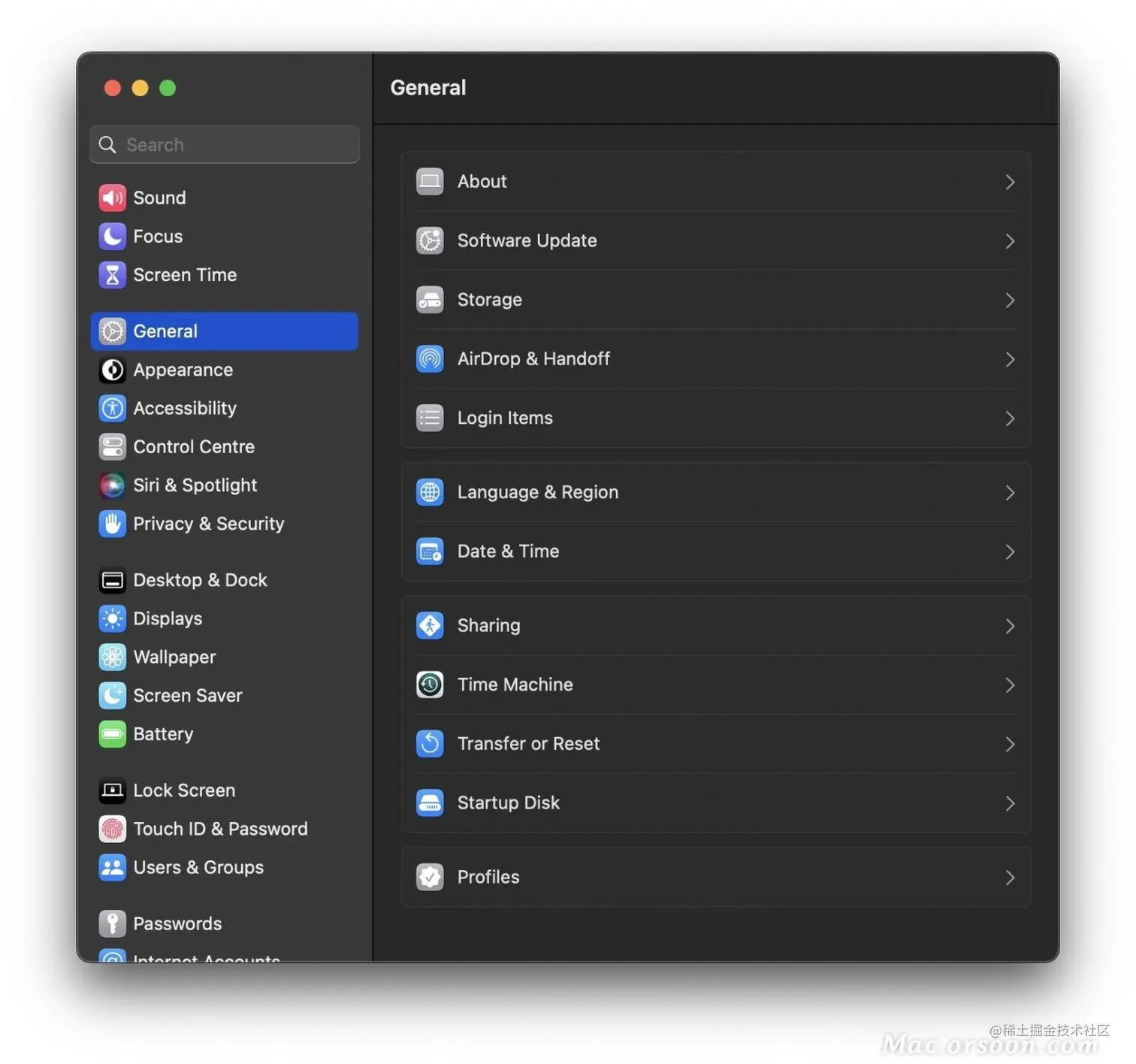The width and height of the screenshot is (1136, 1064).
Task: Click the Transfer or Reset row chevron
Action: coord(1010,744)
